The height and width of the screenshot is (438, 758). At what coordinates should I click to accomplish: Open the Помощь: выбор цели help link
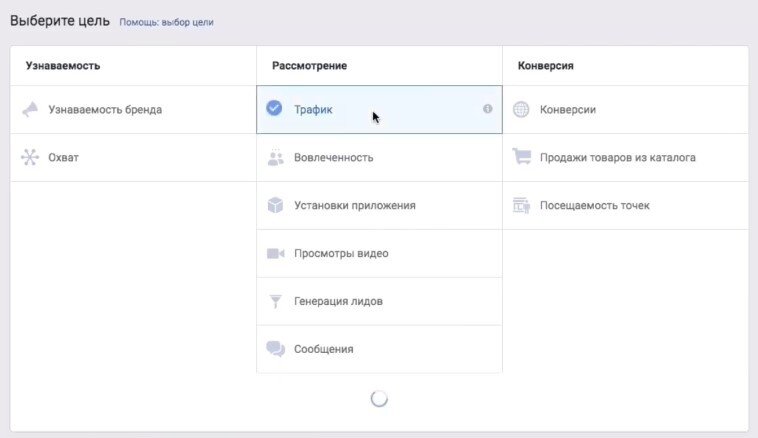166,22
